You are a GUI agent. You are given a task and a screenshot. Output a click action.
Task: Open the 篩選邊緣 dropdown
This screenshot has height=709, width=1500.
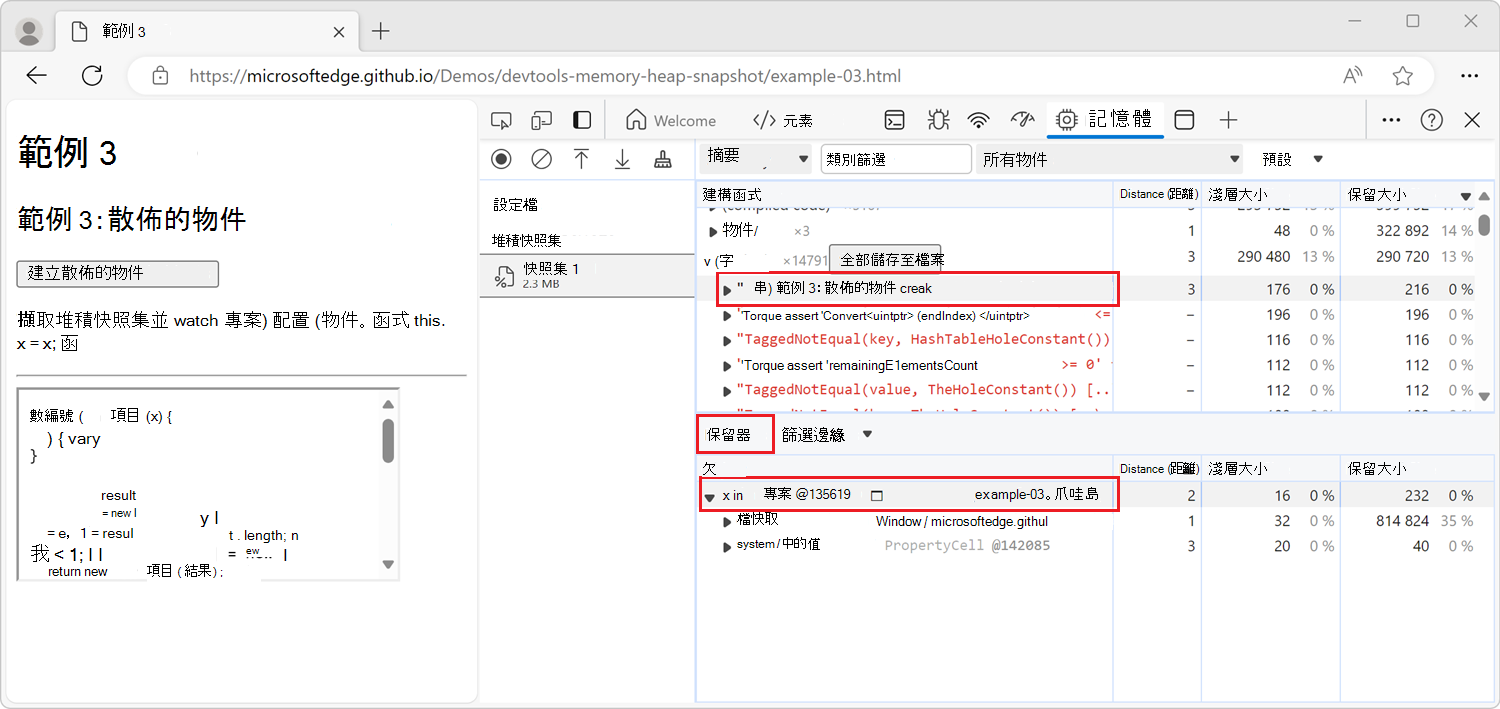point(827,435)
